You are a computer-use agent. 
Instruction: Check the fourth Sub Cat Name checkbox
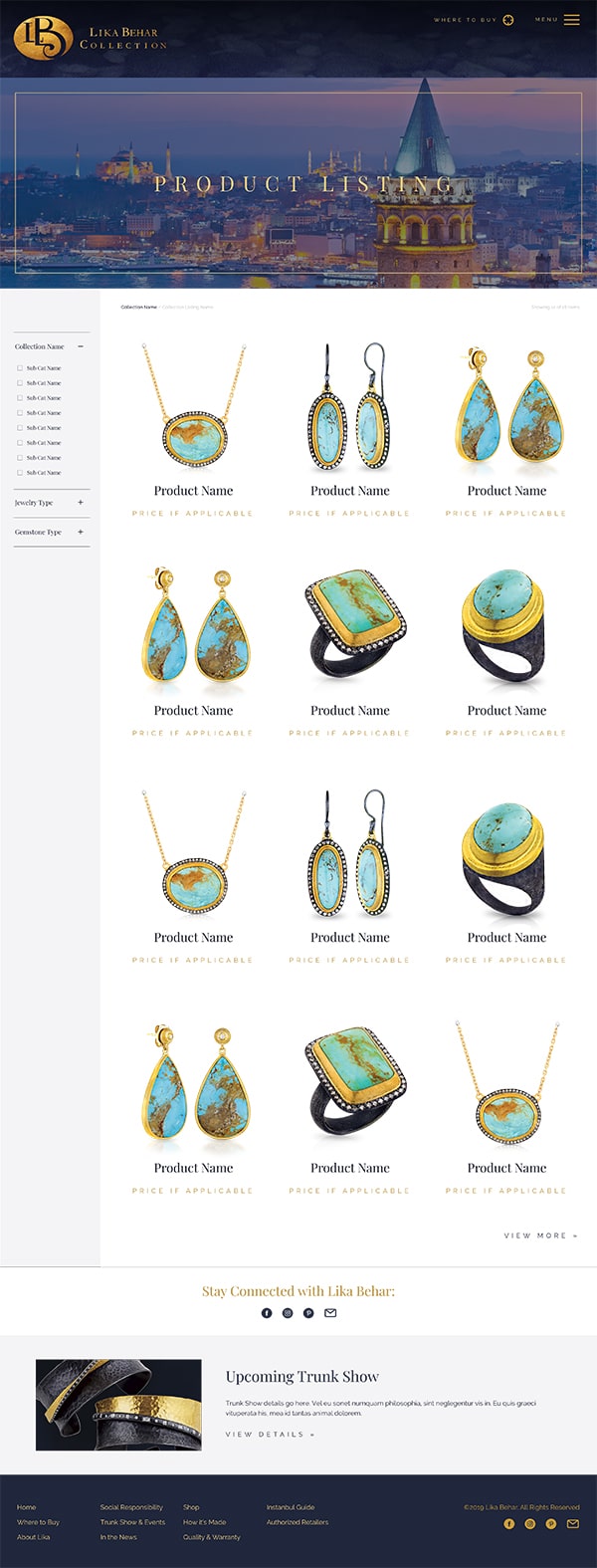pyautogui.click(x=20, y=413)
